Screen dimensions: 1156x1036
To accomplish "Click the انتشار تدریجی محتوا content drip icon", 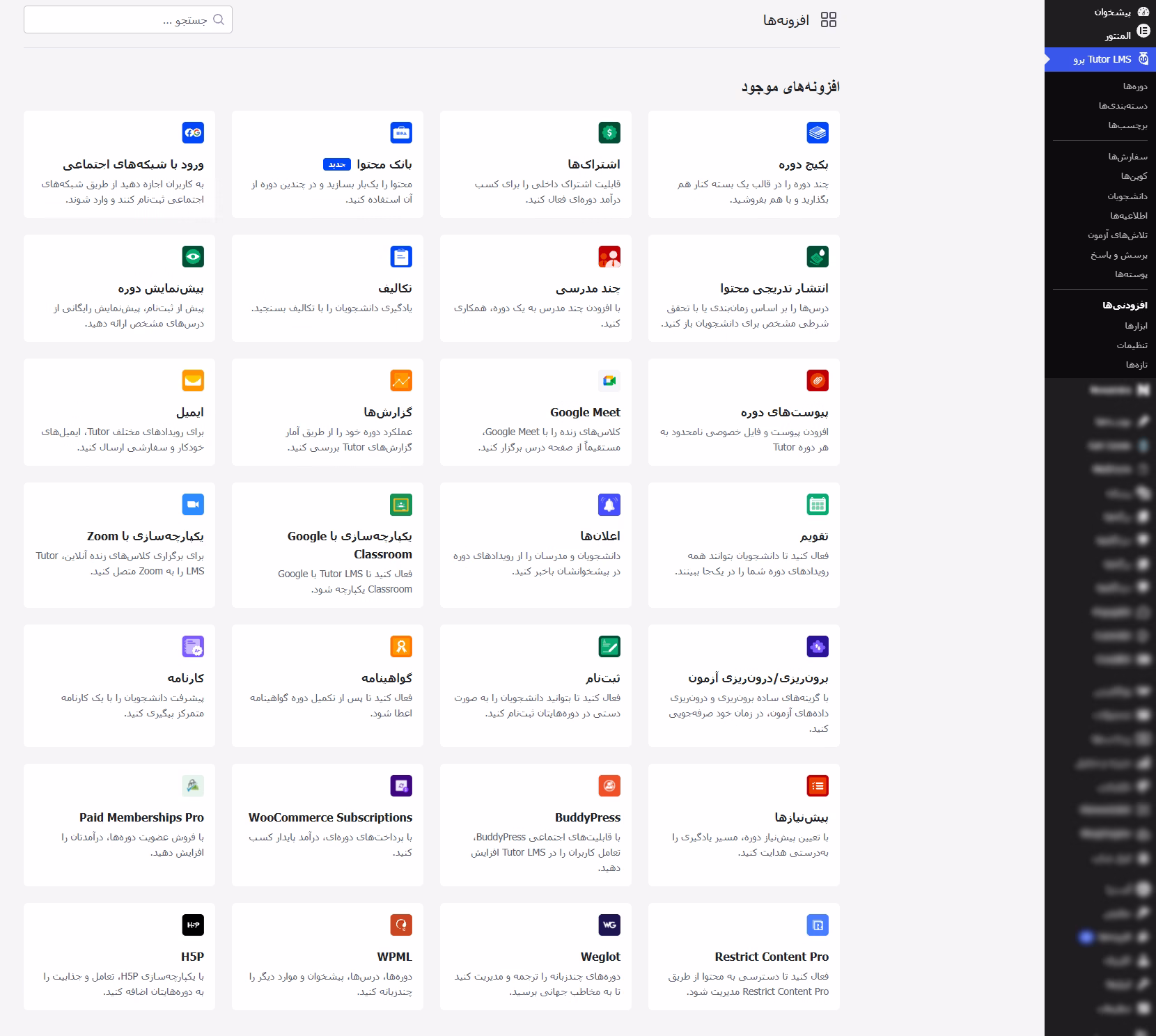I will point(818,256).
